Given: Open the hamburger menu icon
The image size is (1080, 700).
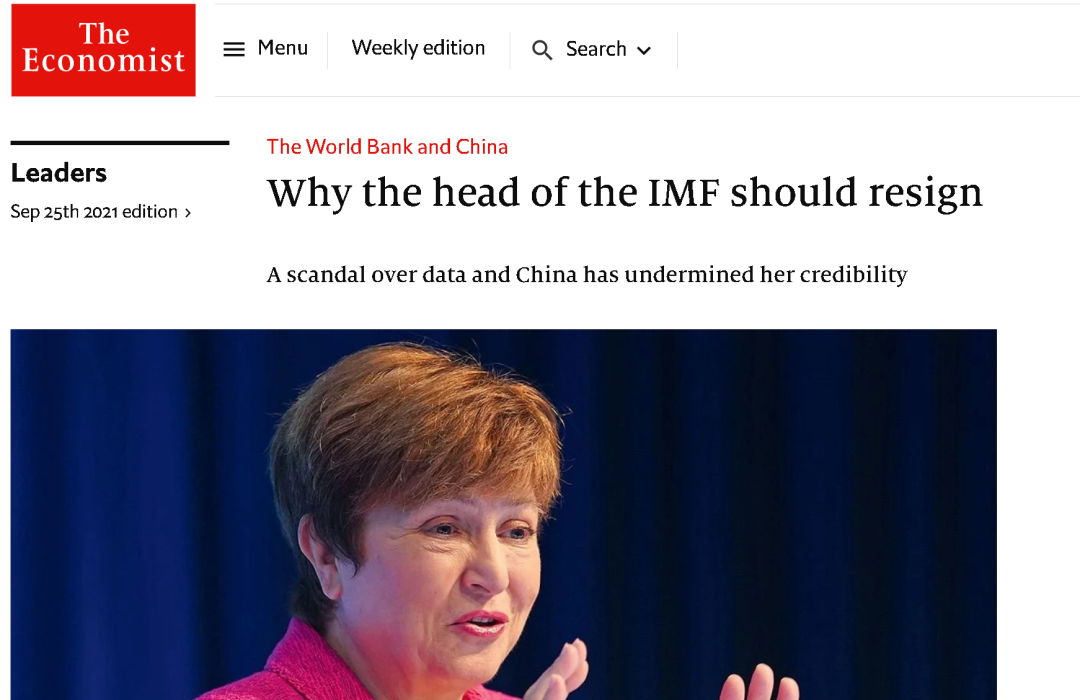Looking at the screenshot, I should [234, 49].
